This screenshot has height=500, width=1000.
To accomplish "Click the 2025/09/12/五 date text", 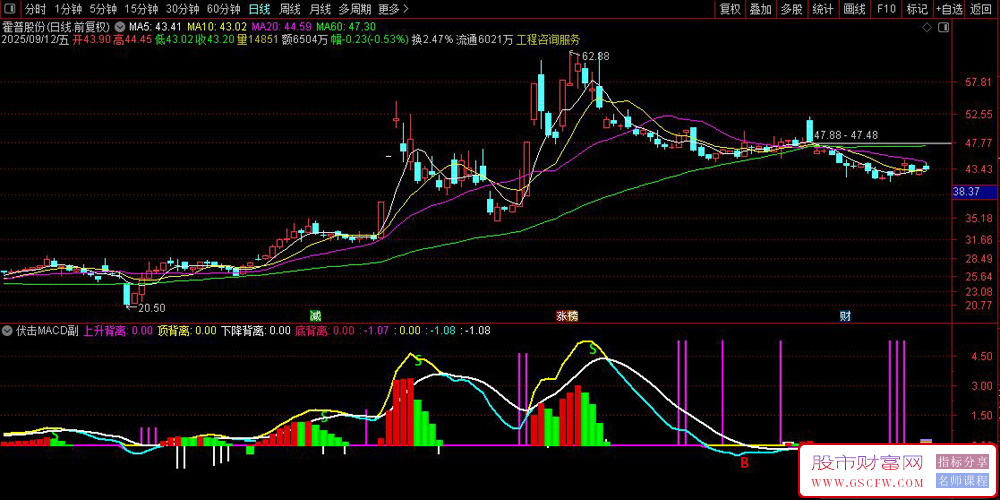I will pos(35,39).
